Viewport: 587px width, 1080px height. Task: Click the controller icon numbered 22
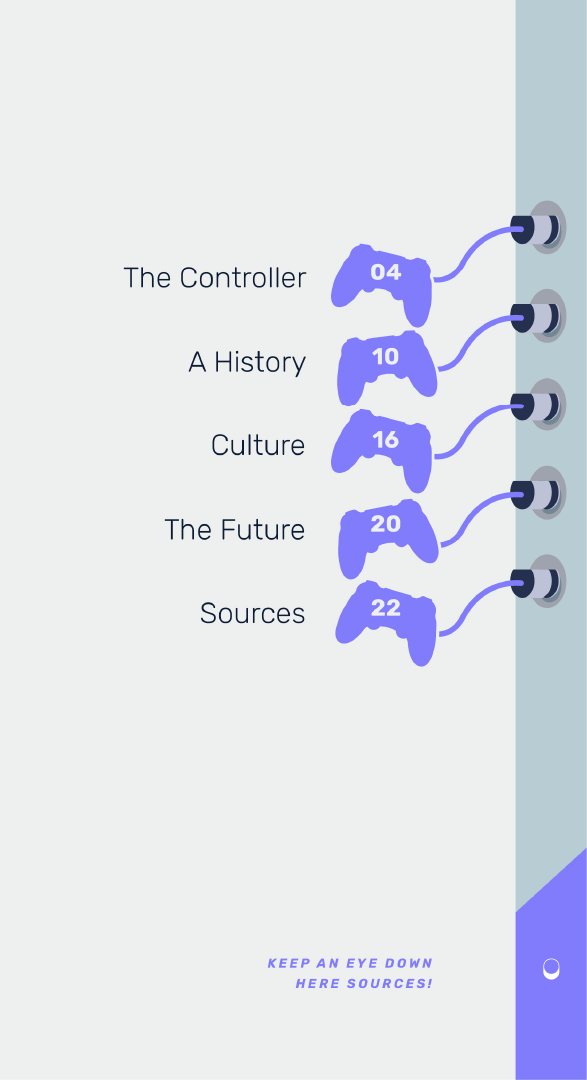click(x=386, y=623)
